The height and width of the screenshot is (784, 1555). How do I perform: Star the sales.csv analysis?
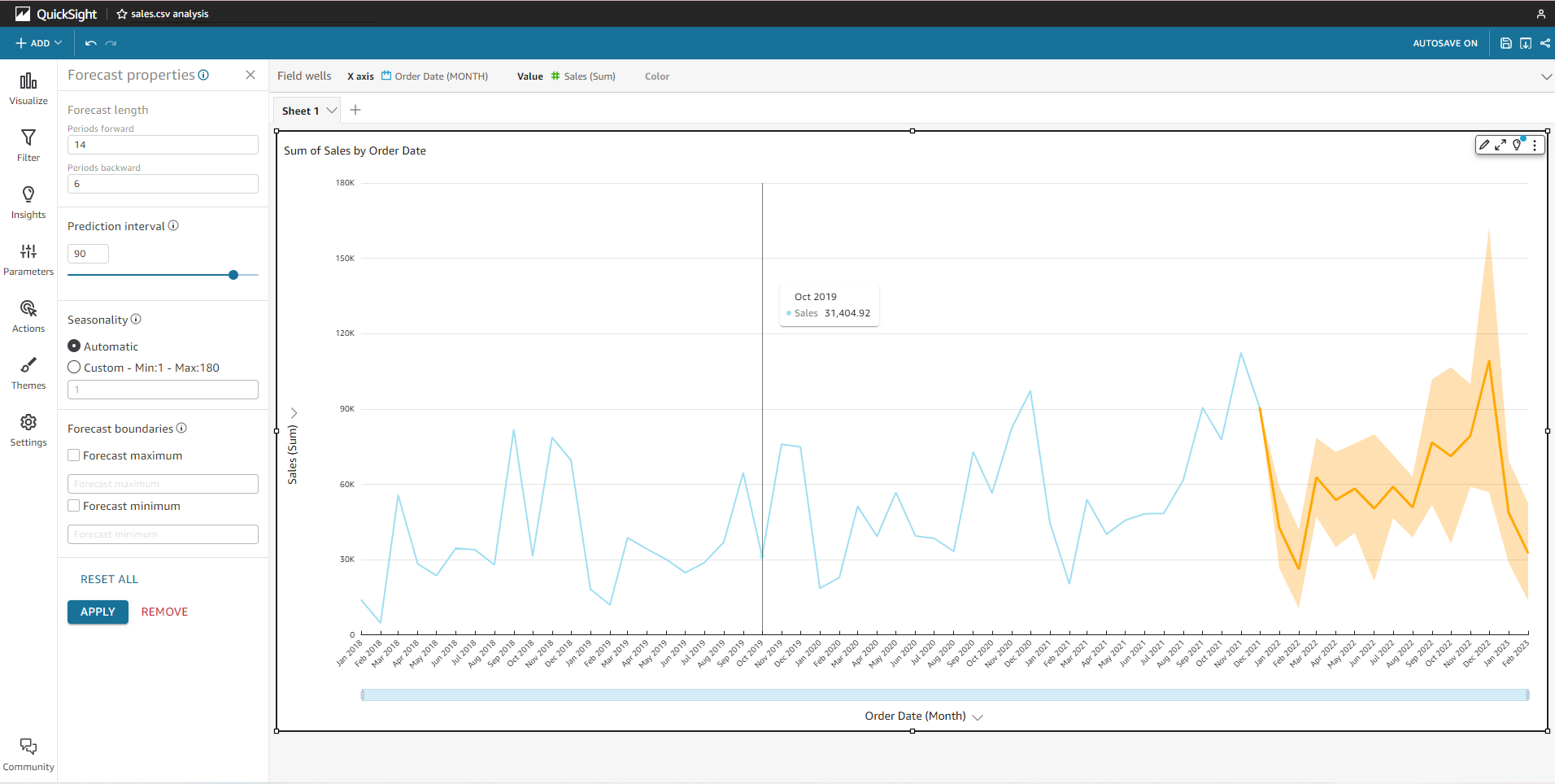122,14
